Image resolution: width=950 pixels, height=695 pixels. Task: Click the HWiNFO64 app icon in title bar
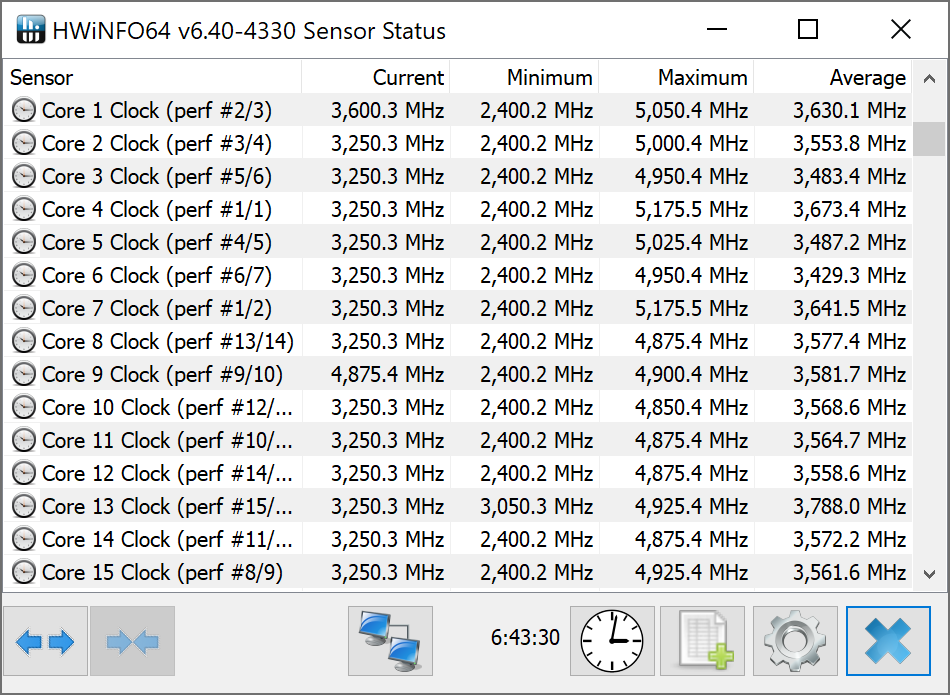pos(30,29)
